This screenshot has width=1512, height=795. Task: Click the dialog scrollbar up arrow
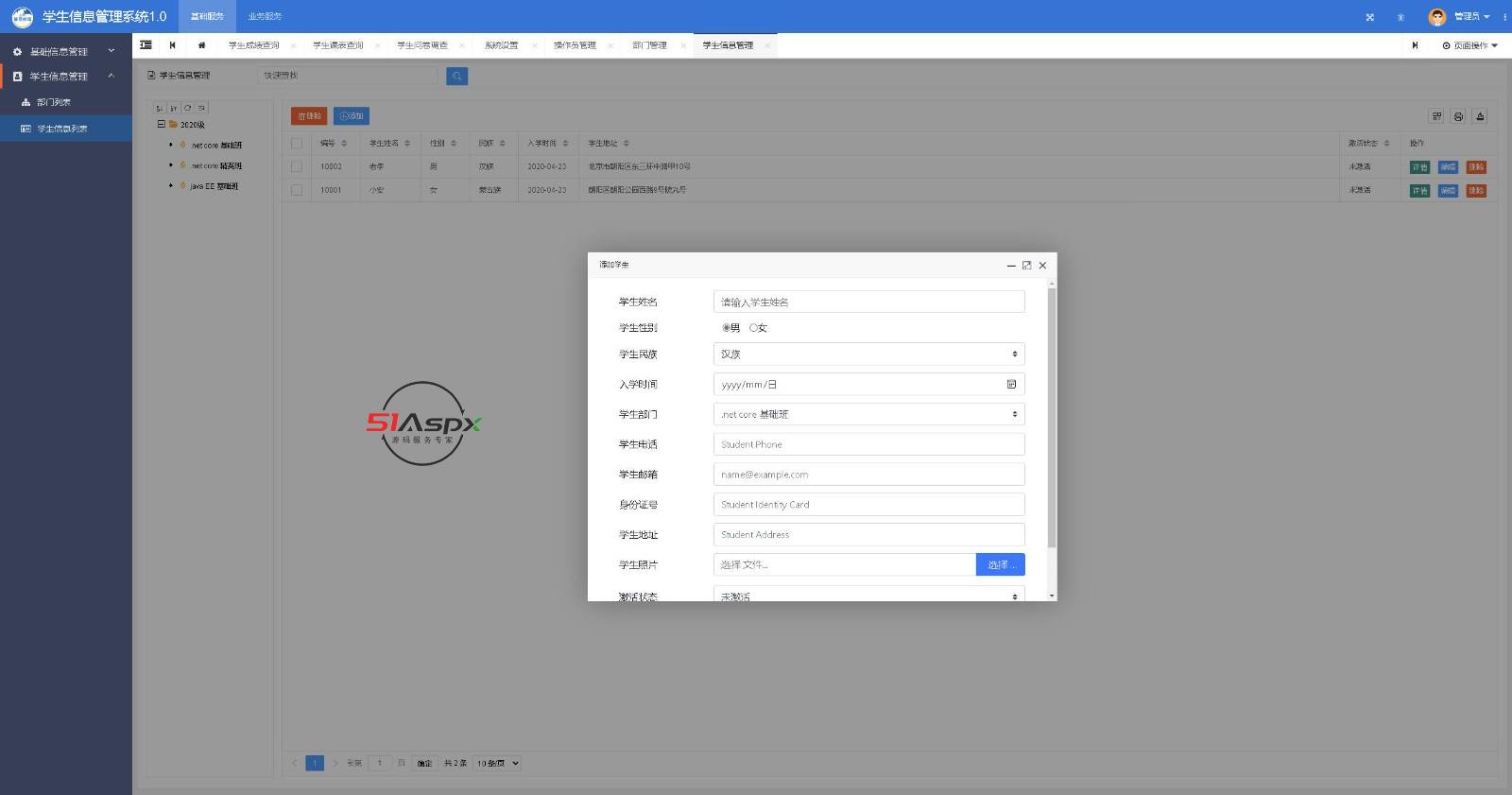[x=1052, y=284]
